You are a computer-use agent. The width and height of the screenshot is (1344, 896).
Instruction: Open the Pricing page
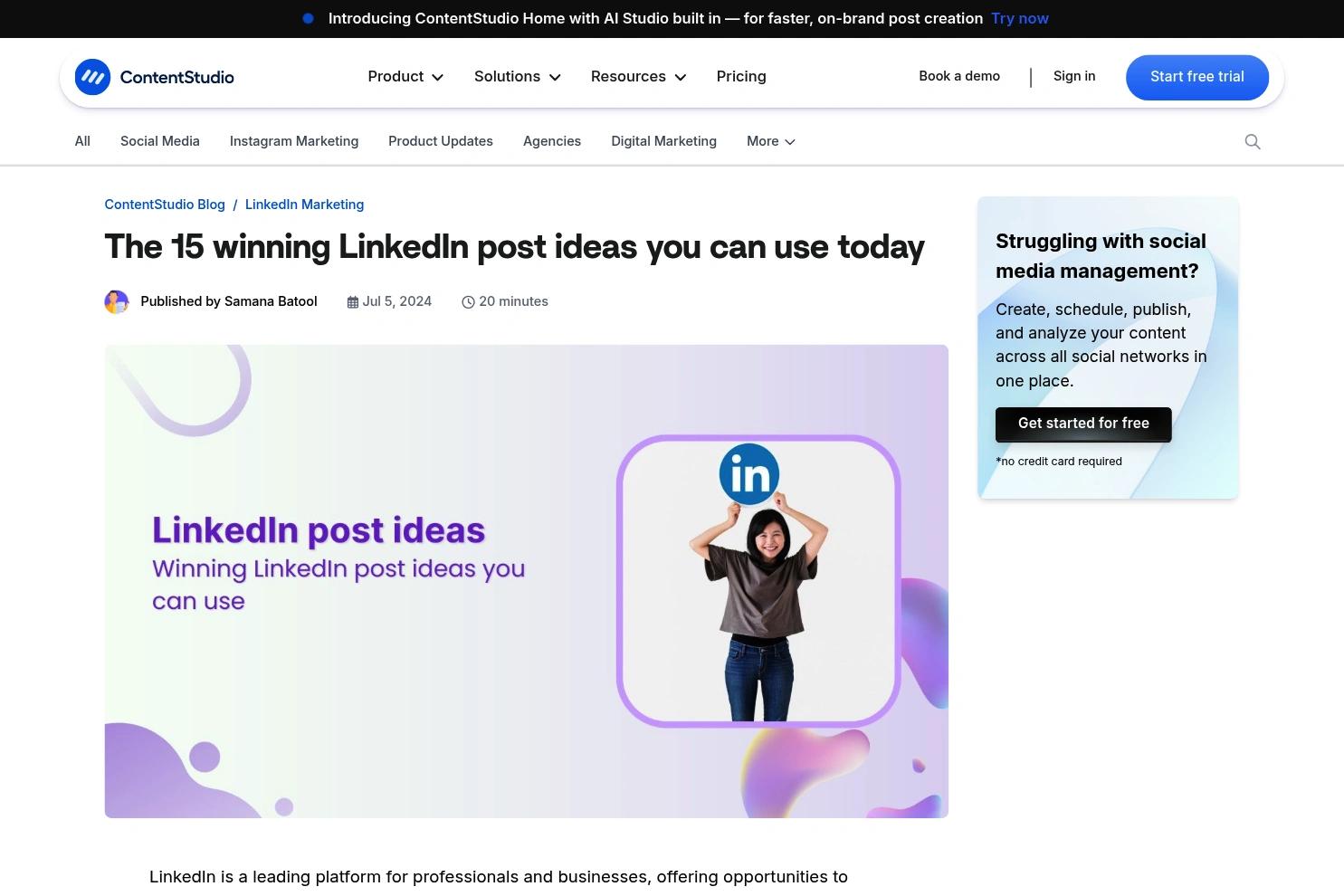(x=741, y=77)
